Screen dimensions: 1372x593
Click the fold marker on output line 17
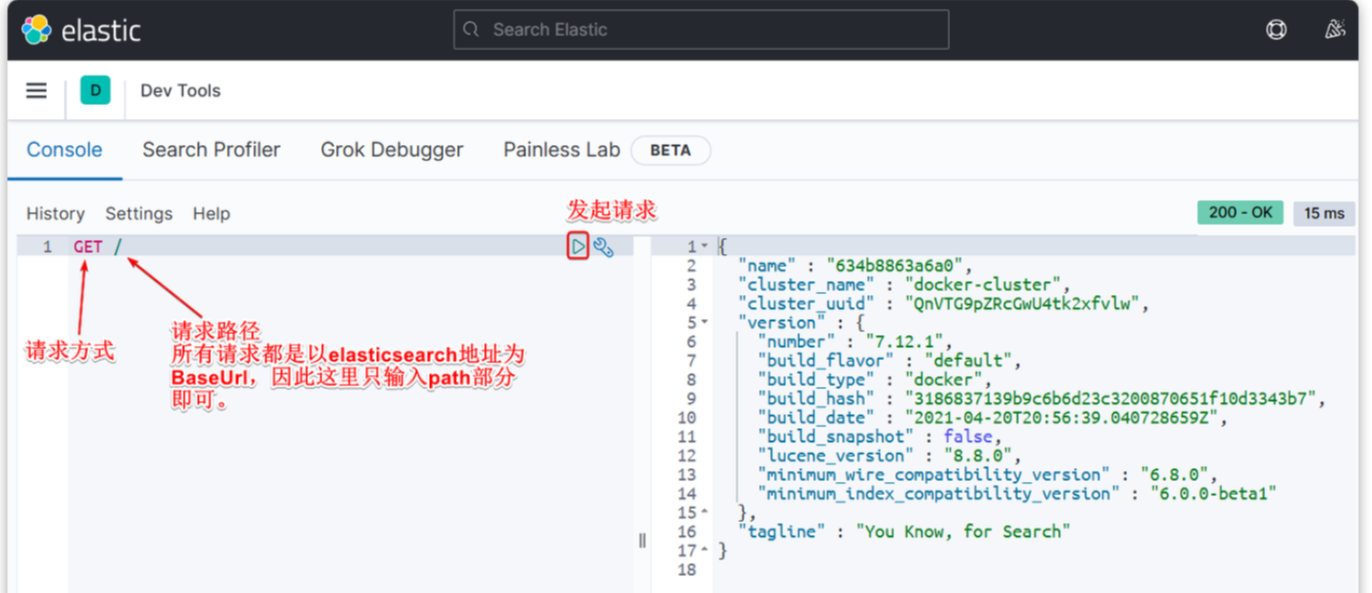coord(704,551)
